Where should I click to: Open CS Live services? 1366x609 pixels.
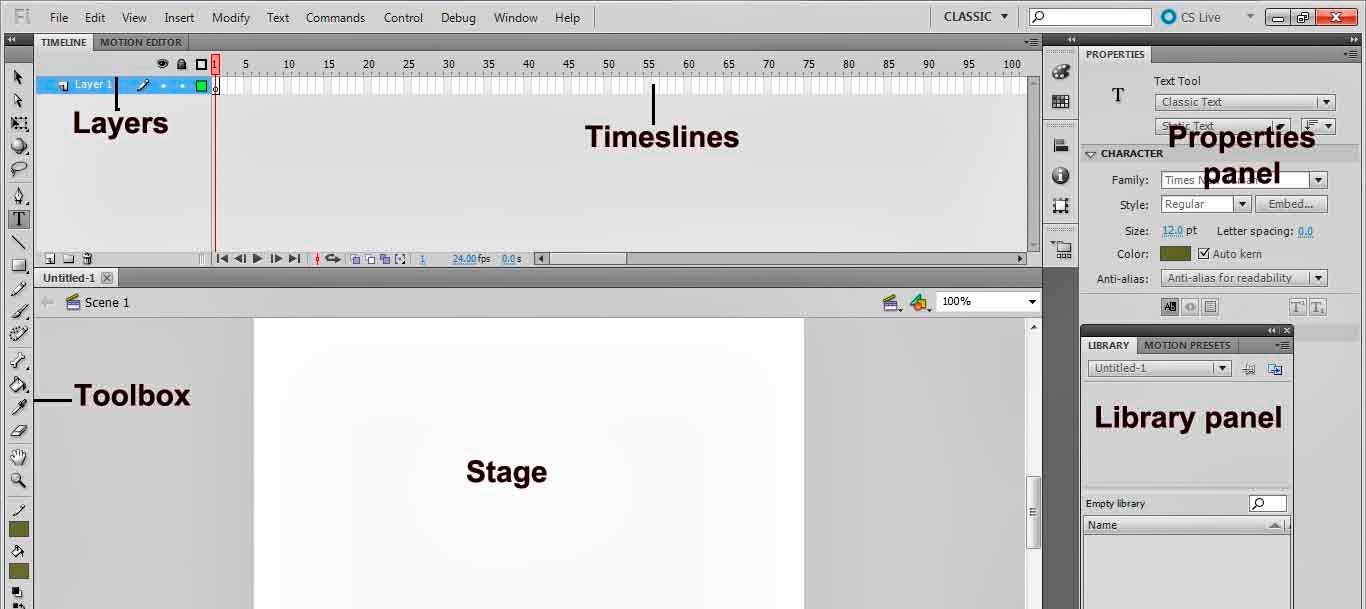1192,17
